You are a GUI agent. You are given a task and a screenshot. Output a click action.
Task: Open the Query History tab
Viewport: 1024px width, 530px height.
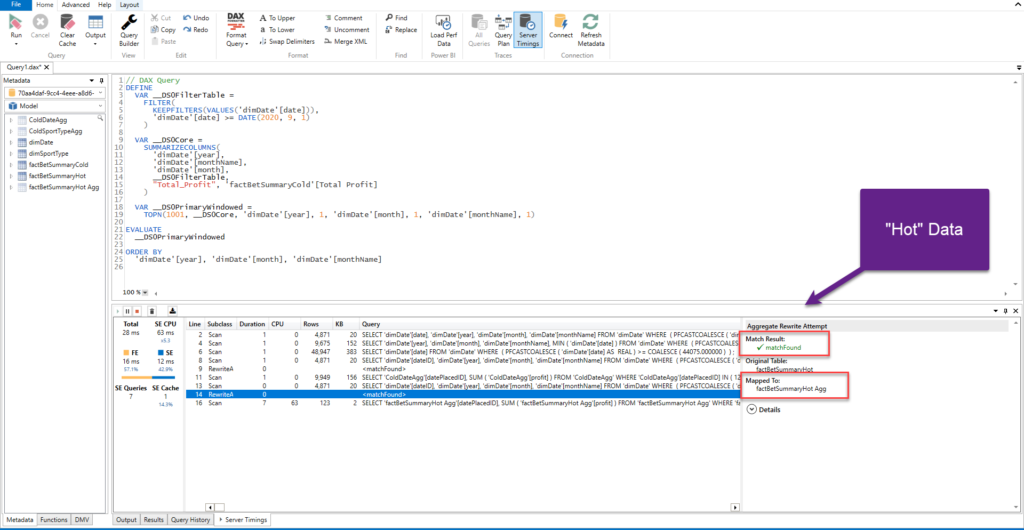coord(190,520)
